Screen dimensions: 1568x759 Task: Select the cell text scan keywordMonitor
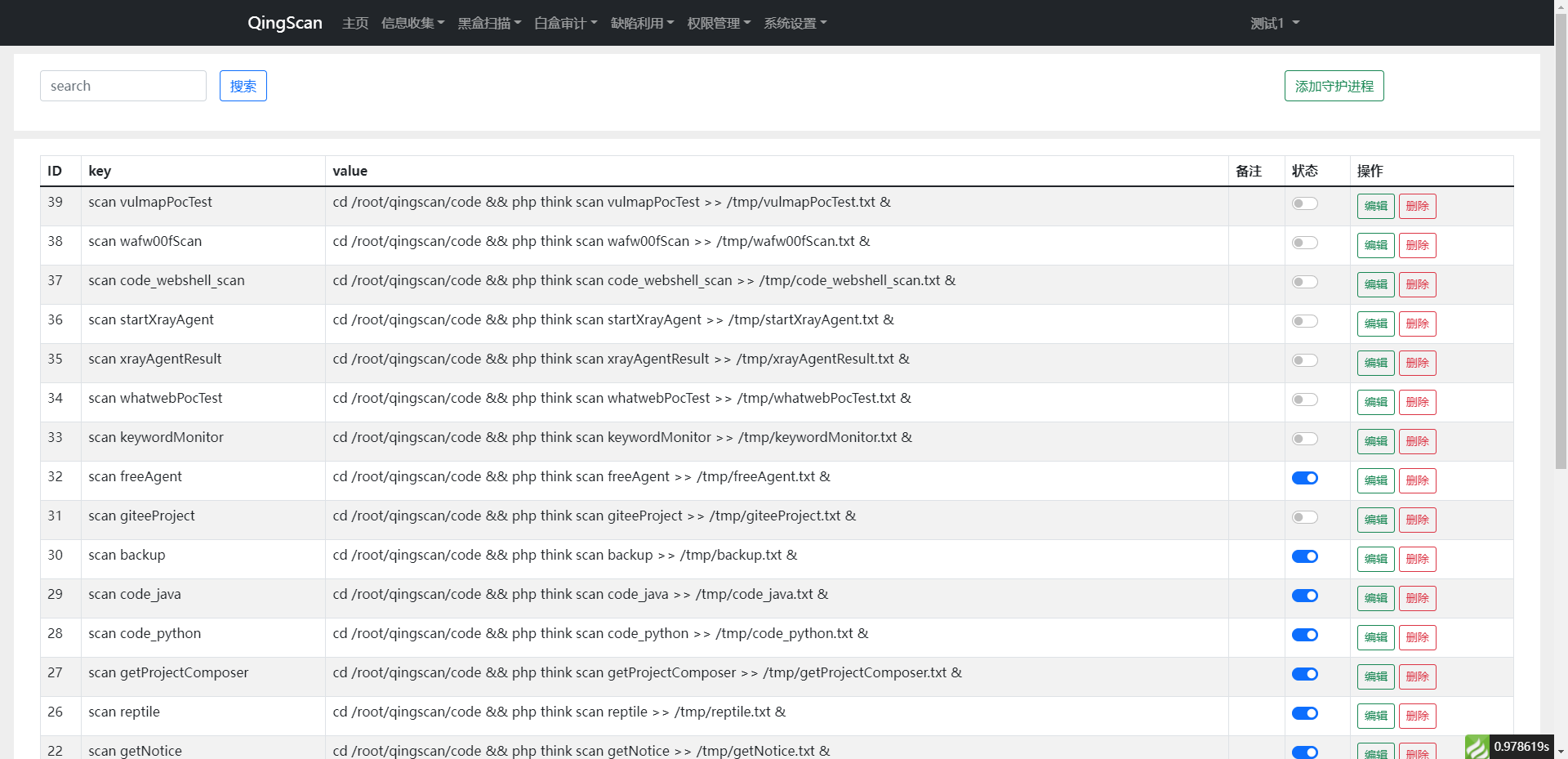point(156,437)
